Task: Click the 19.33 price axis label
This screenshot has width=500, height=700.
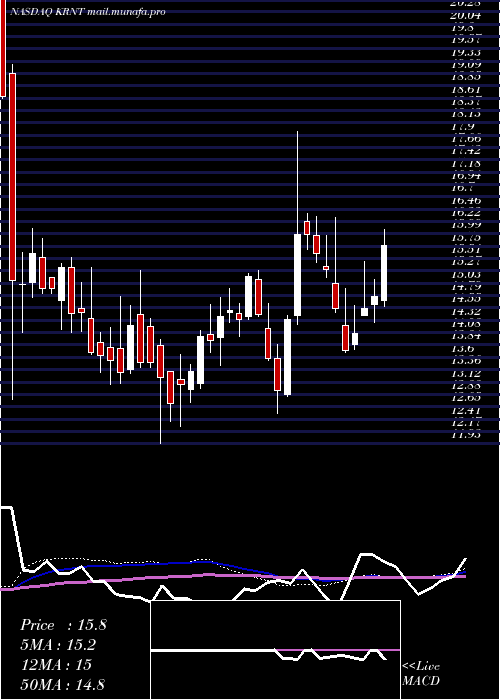Action: pyautogui.click(x=466, y=52)
